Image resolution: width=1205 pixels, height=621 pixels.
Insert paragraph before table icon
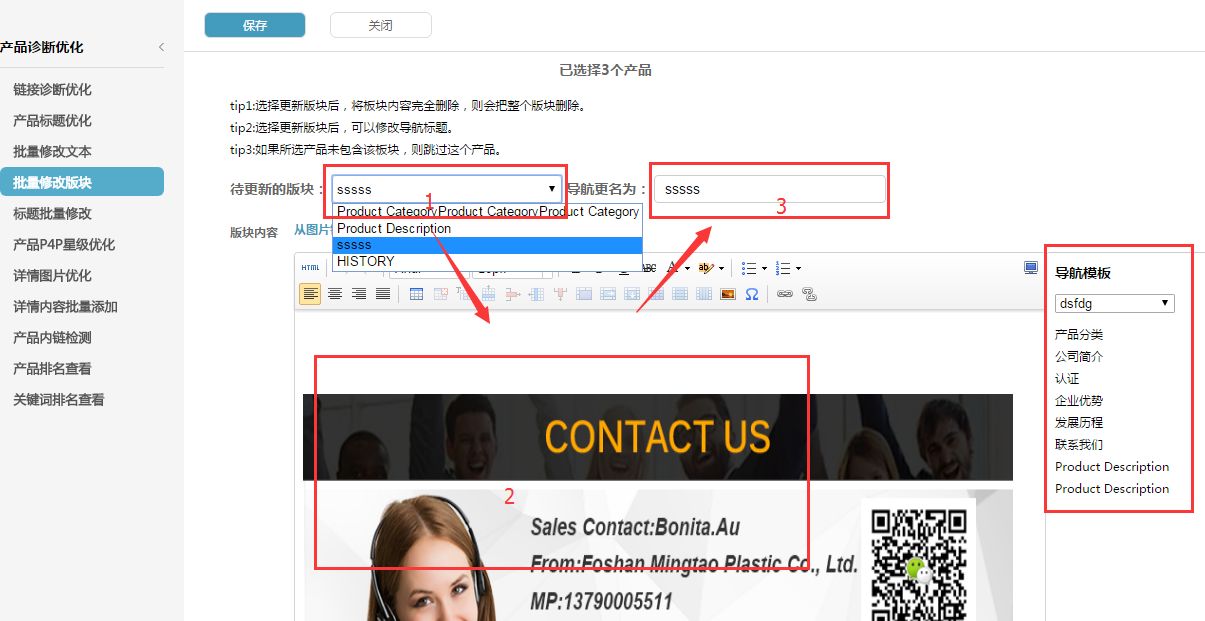point(464,294)
